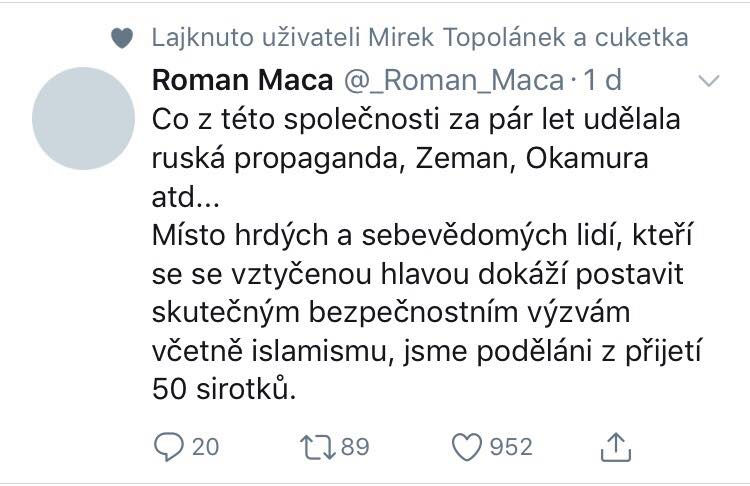Open the tweet options chevron menu
Image resolution: width=750 pixels, height=486 pixels.
(709, 80)
